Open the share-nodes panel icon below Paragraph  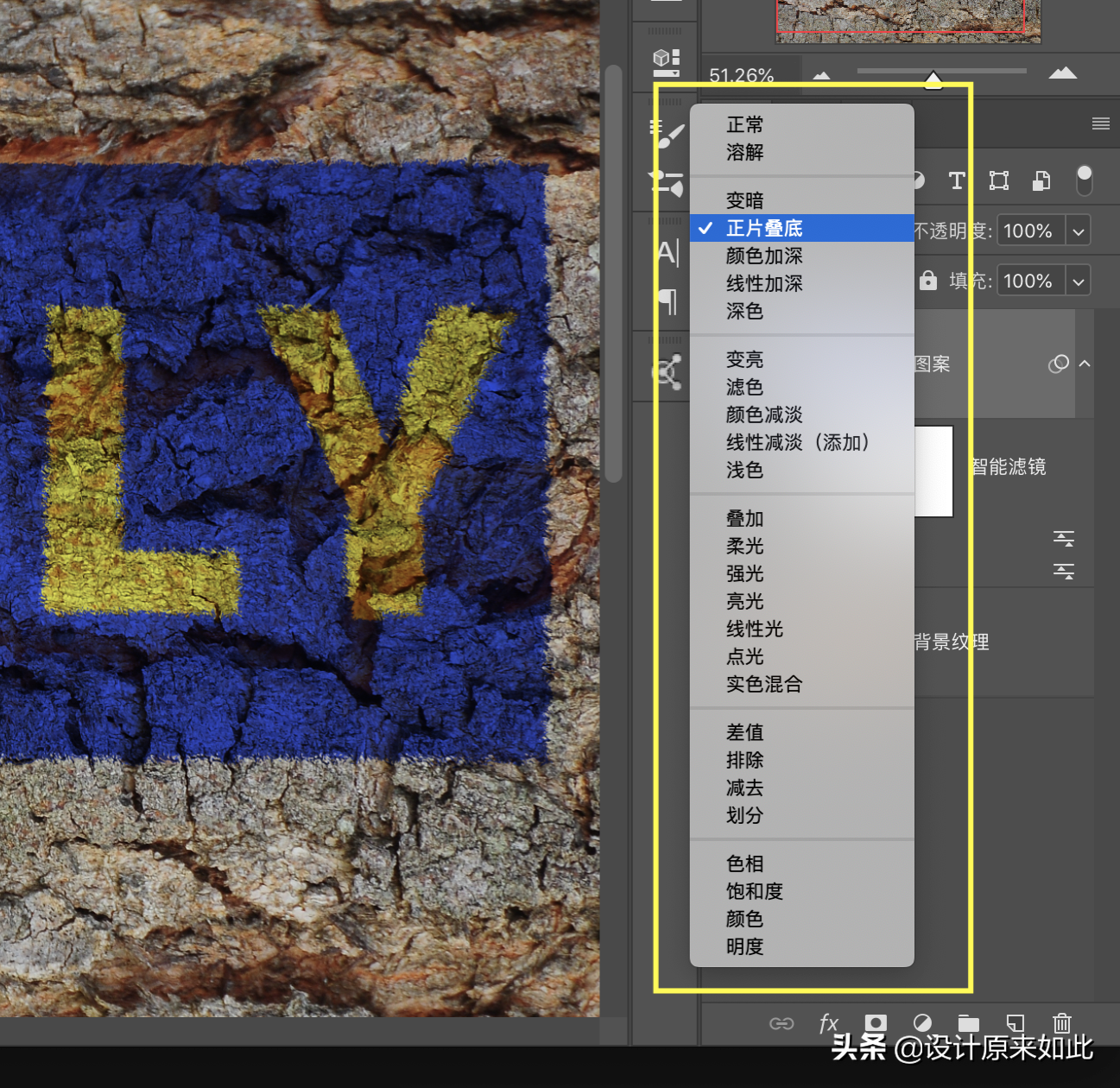pos(667,372)
